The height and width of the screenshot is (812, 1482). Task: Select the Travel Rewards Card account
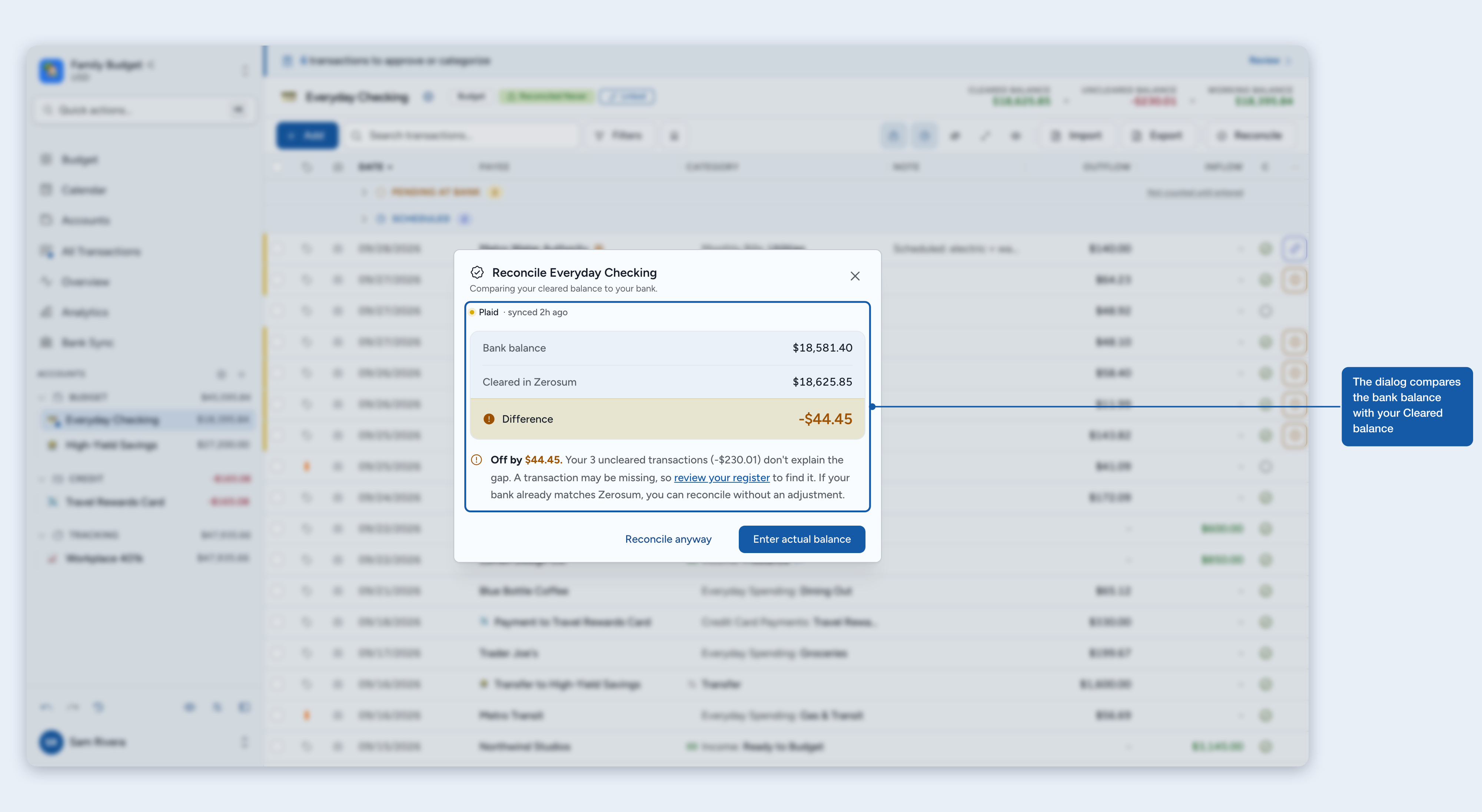pyautogui.click(x=147, y=502)
